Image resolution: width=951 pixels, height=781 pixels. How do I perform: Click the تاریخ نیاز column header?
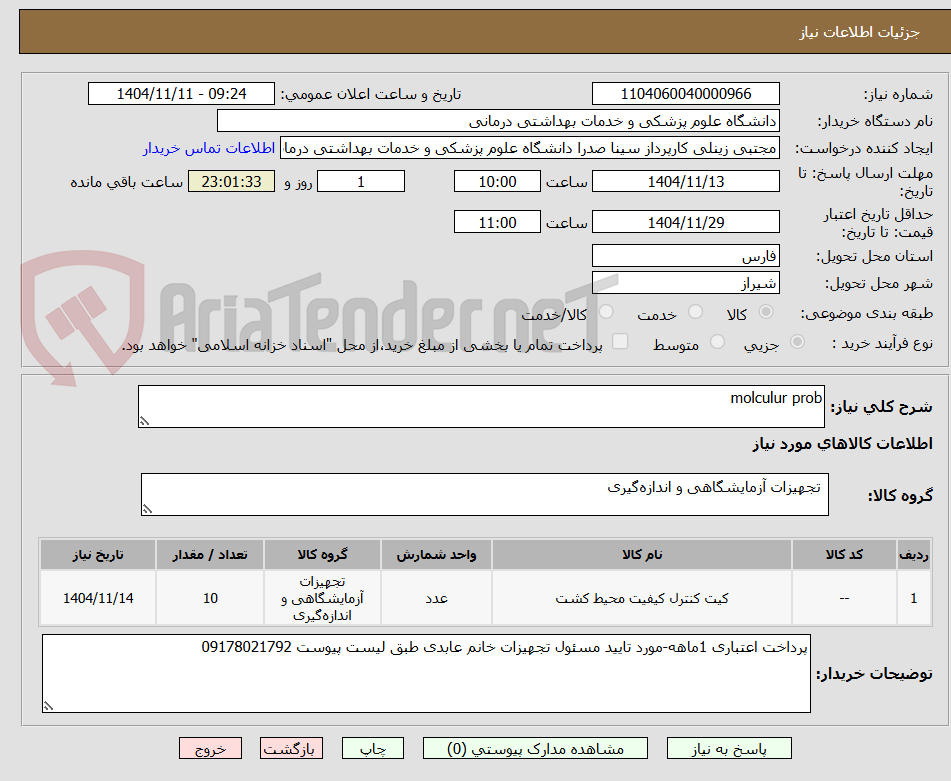click(x=98, y=554)
